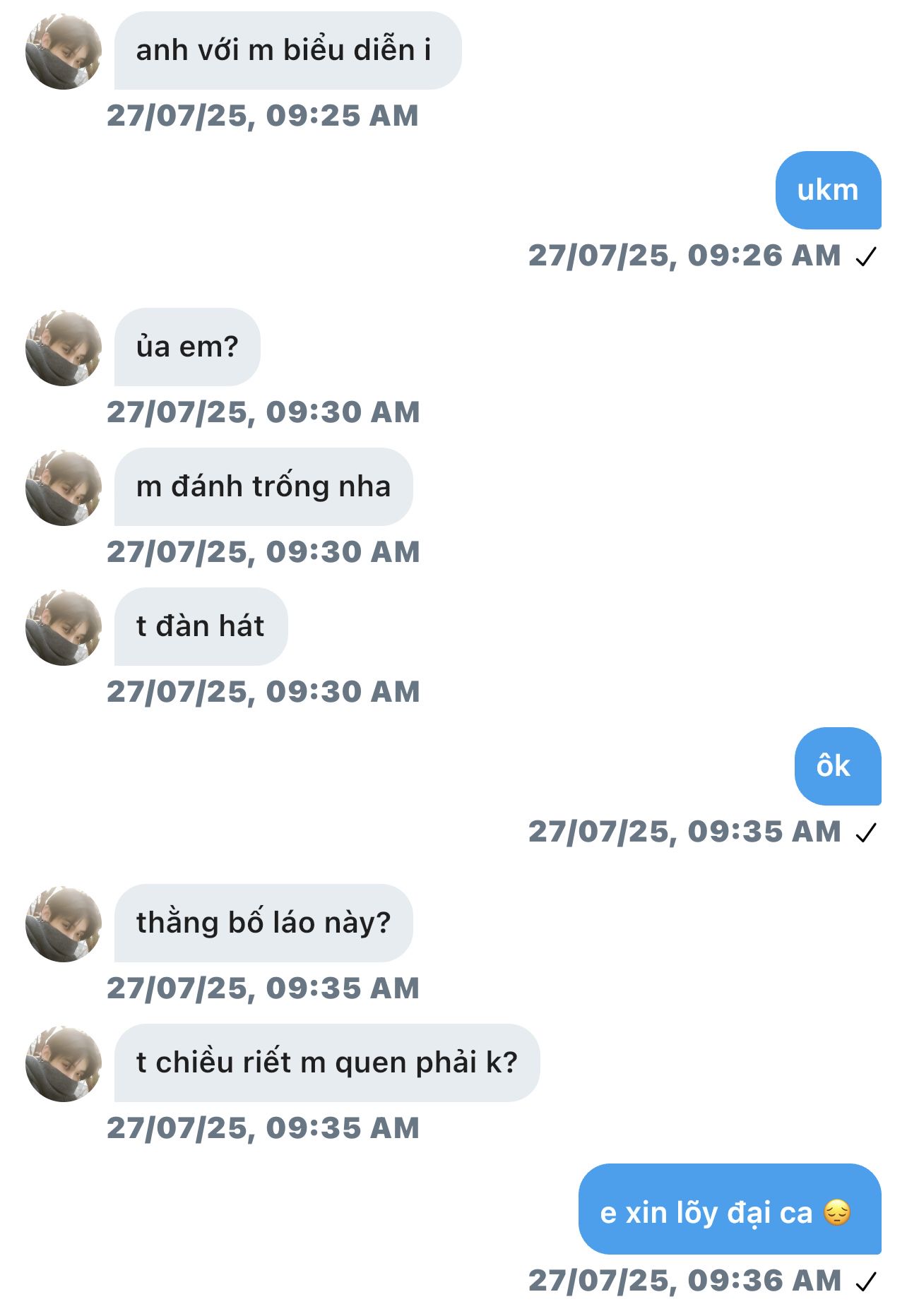
Task: Click avatar beside "anh với m biểu diễn i"
Action: click(64, 52)
